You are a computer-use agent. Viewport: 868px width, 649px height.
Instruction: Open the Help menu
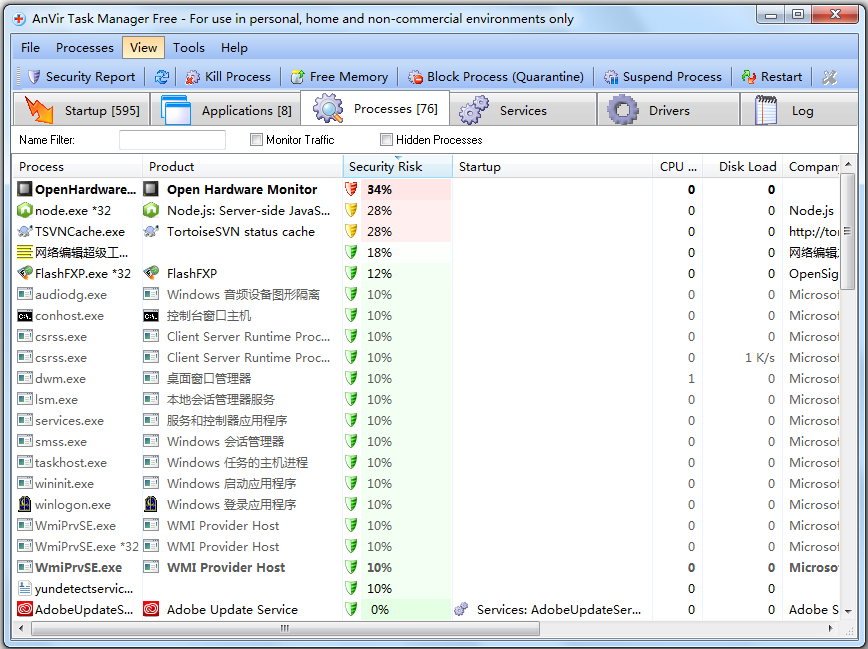[x=234, y=48]
